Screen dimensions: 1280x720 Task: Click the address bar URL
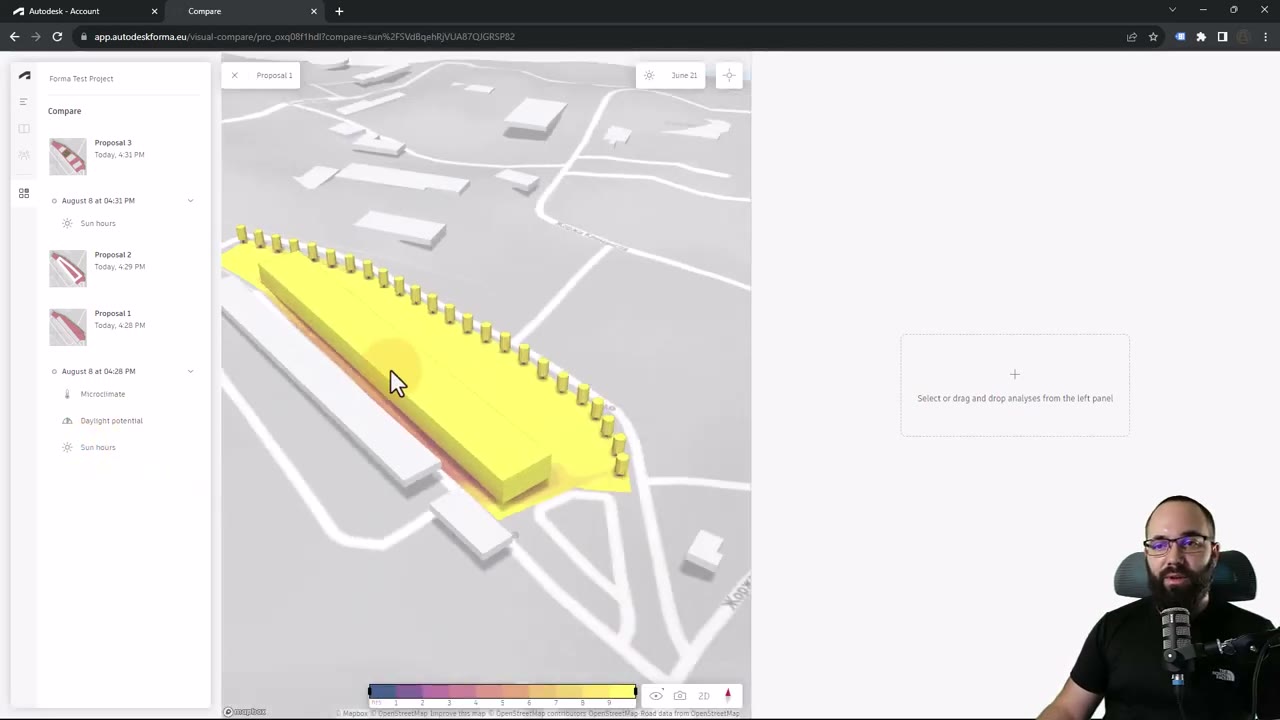[x=305, y=37]
